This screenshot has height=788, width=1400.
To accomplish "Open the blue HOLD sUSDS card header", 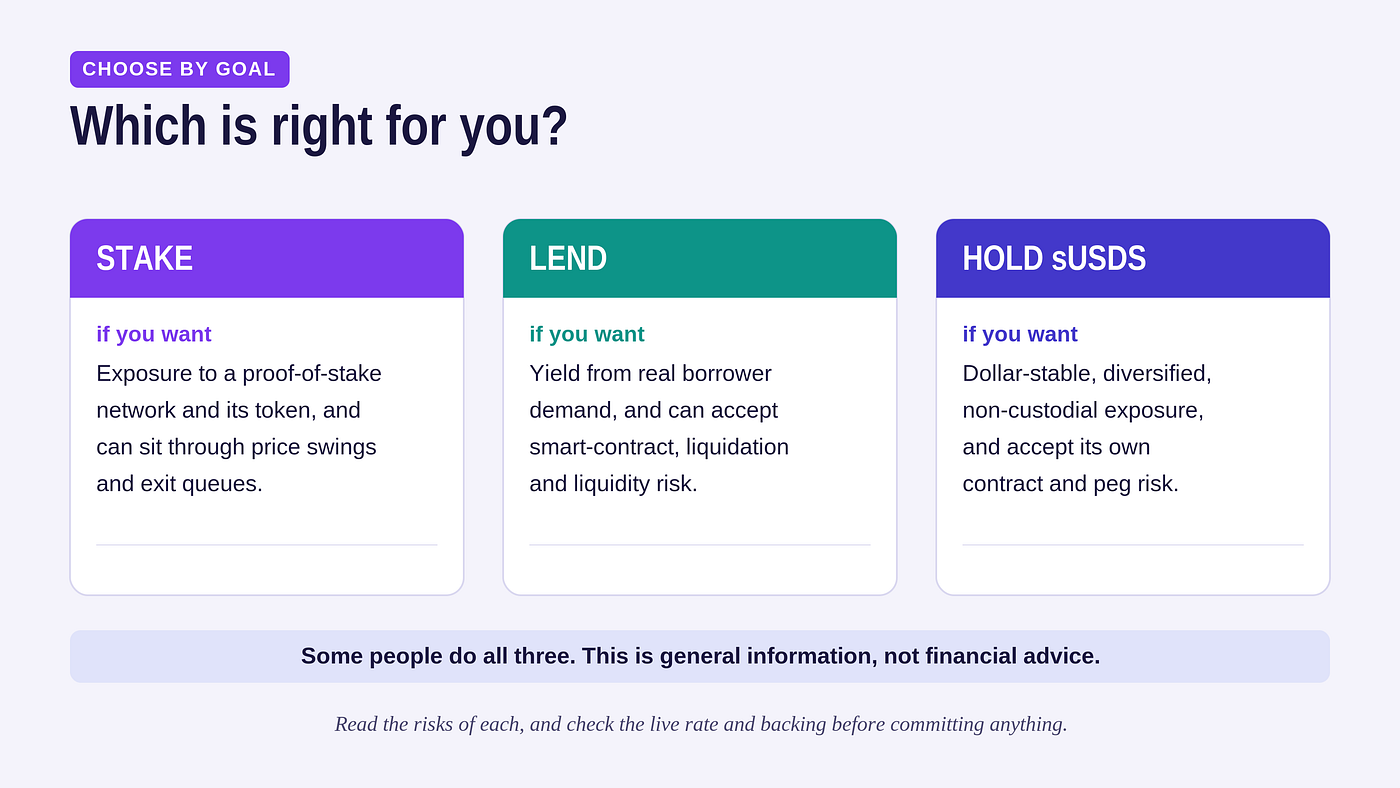I will pos(1133,258).
